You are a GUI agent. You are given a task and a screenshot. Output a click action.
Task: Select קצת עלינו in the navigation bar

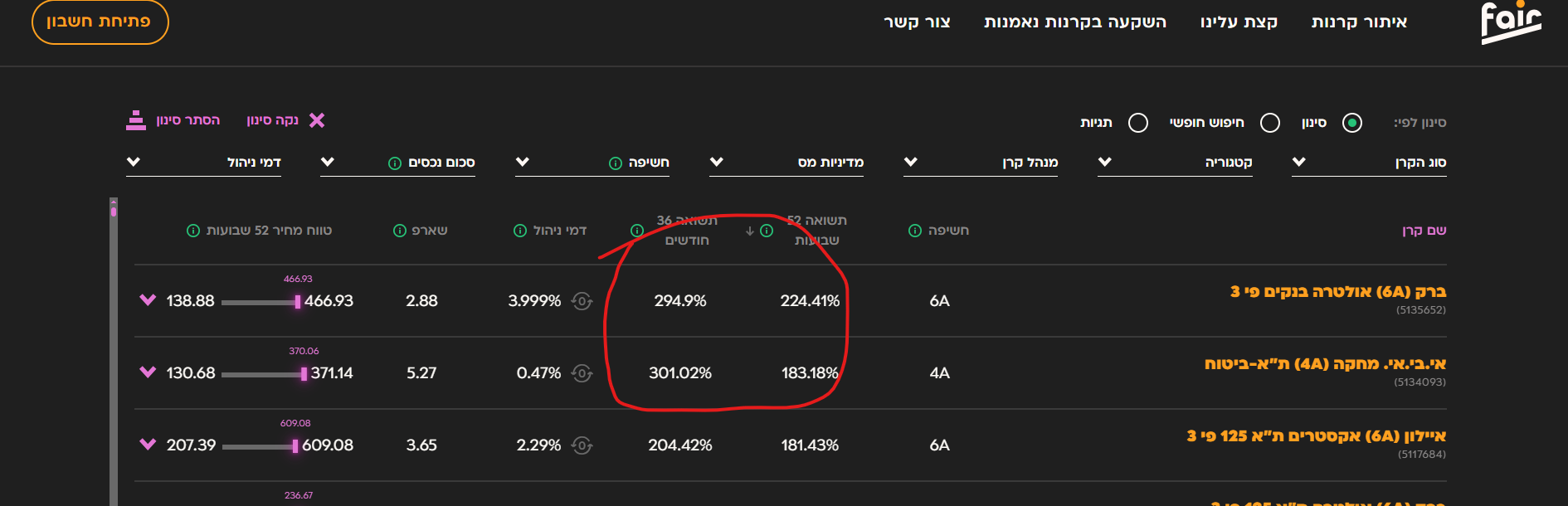click(1238, 22)
